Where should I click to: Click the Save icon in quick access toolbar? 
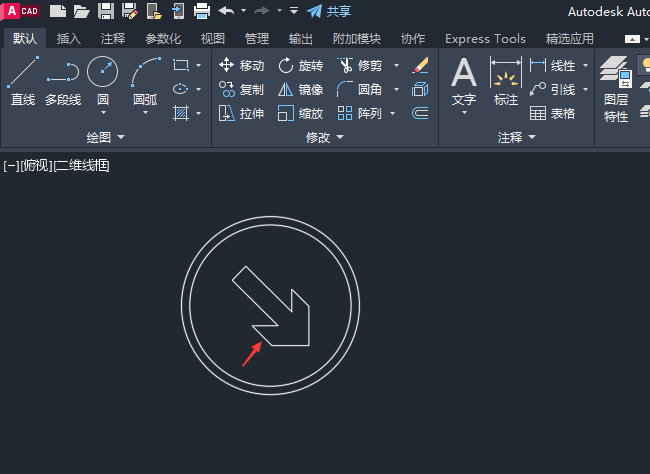click(108, 11)
